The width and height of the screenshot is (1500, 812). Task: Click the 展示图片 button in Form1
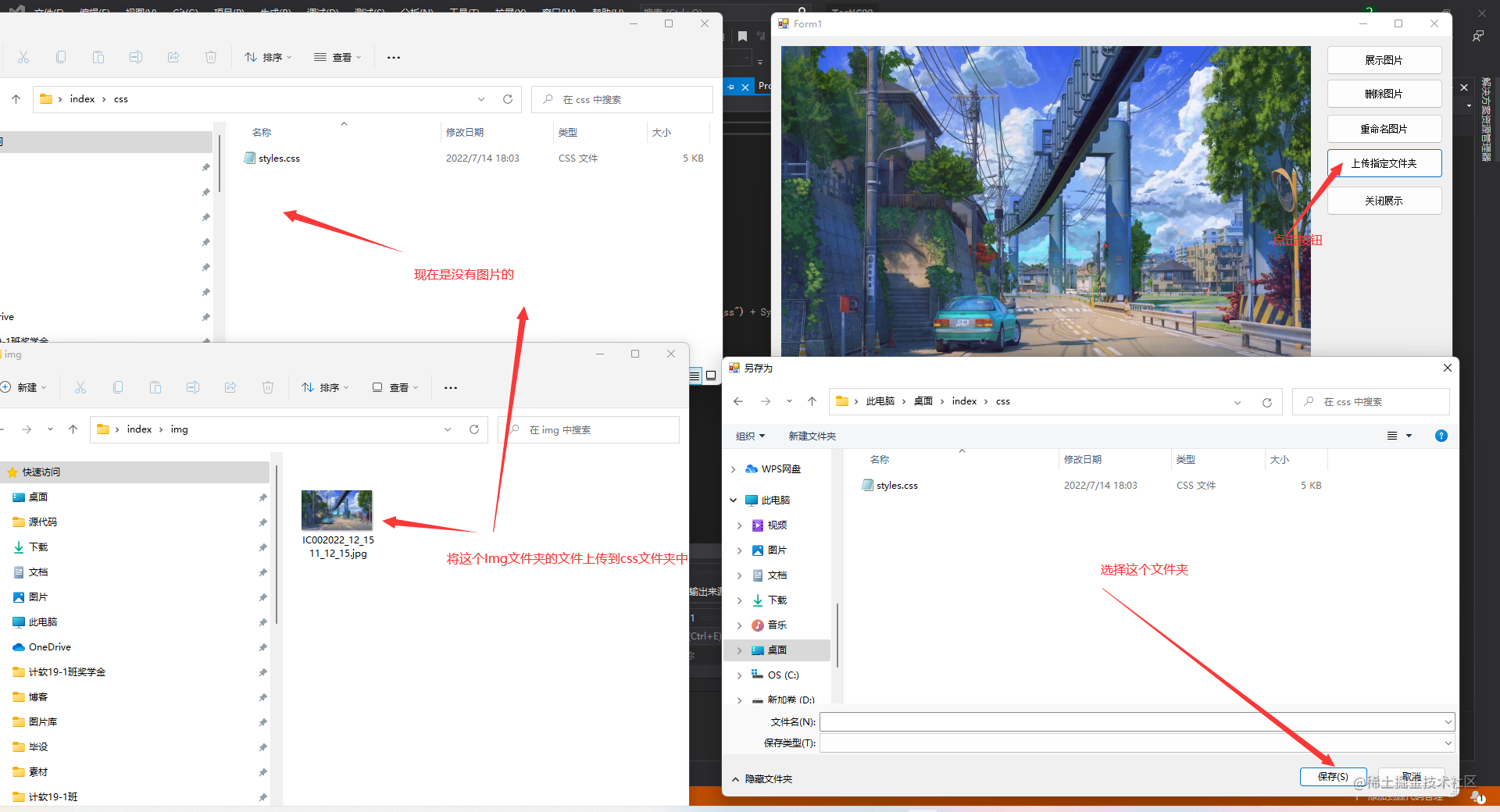[x=1384, y=60]
